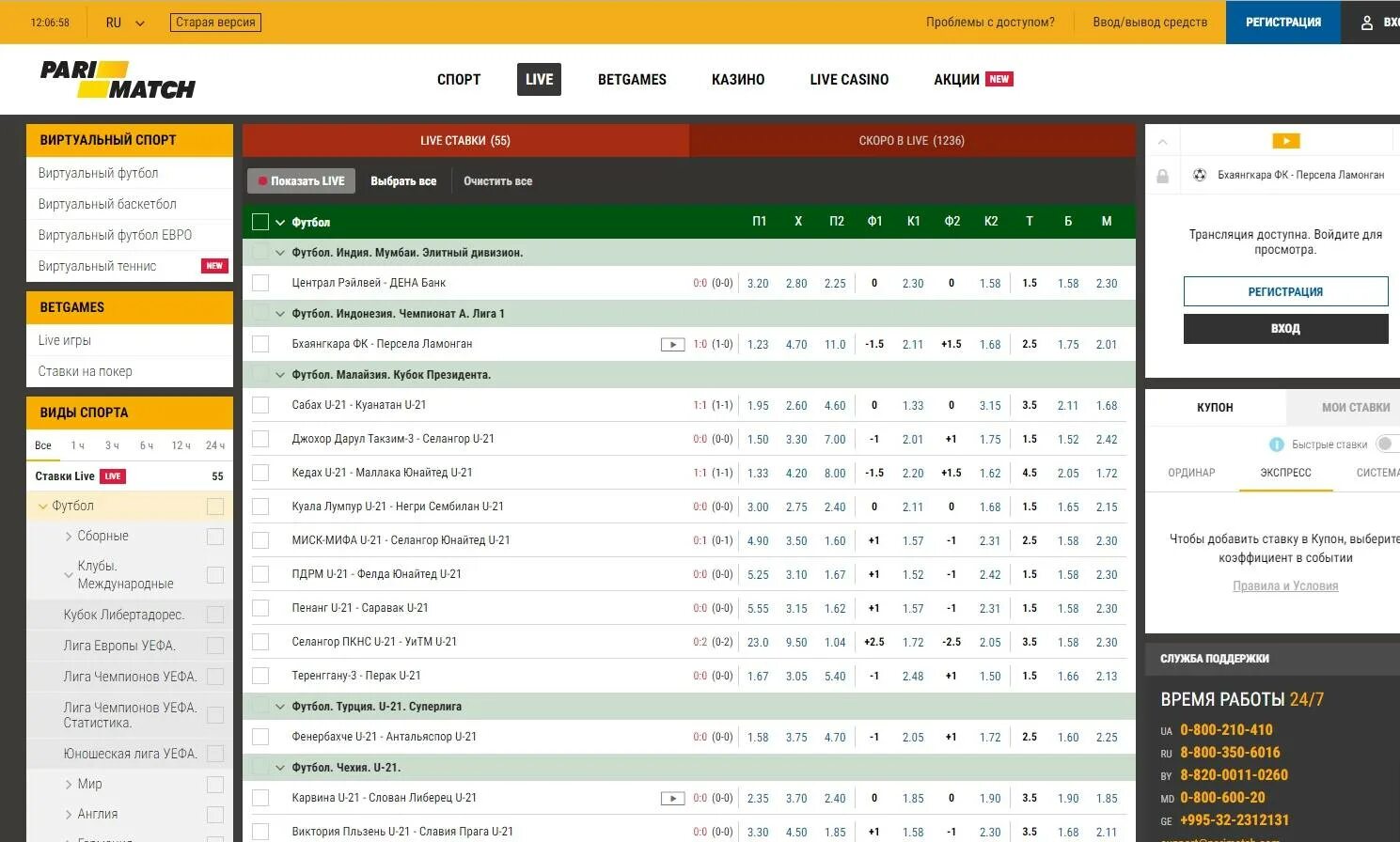Image resolution: width=1400 pixels, height=842 pixels.
Task: Collapse Малайзия Кубок Президента group
Action: (x=280, y=375)
